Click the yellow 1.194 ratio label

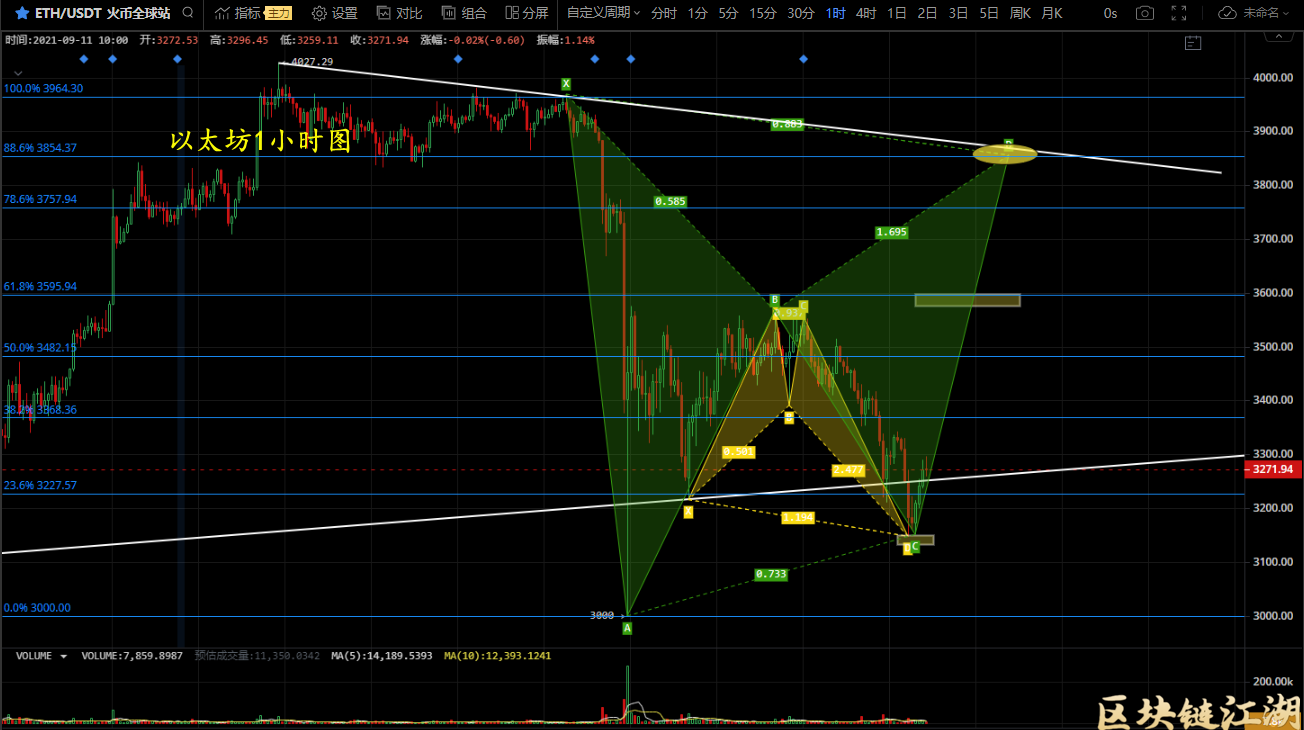click(x=797, y=518)
